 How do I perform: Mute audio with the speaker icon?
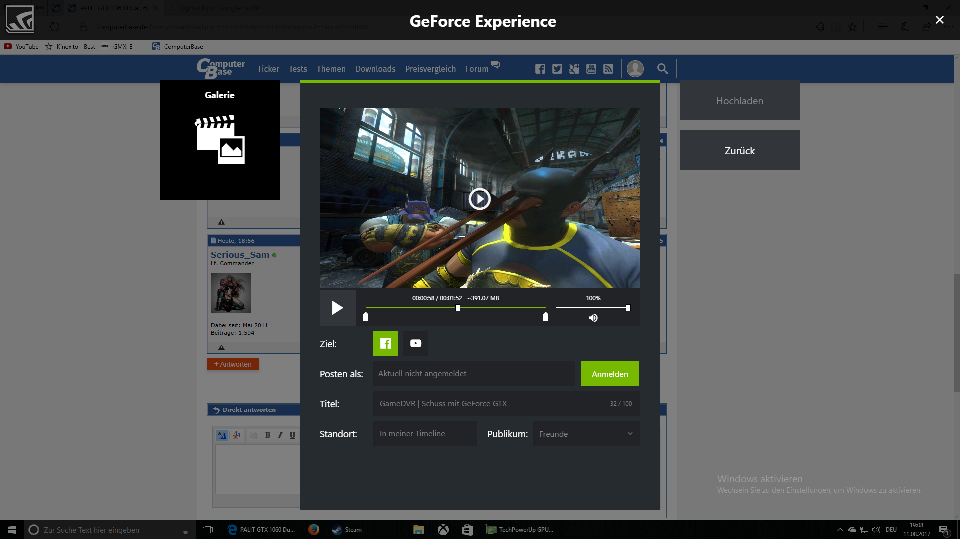click(x=593, y=318)
